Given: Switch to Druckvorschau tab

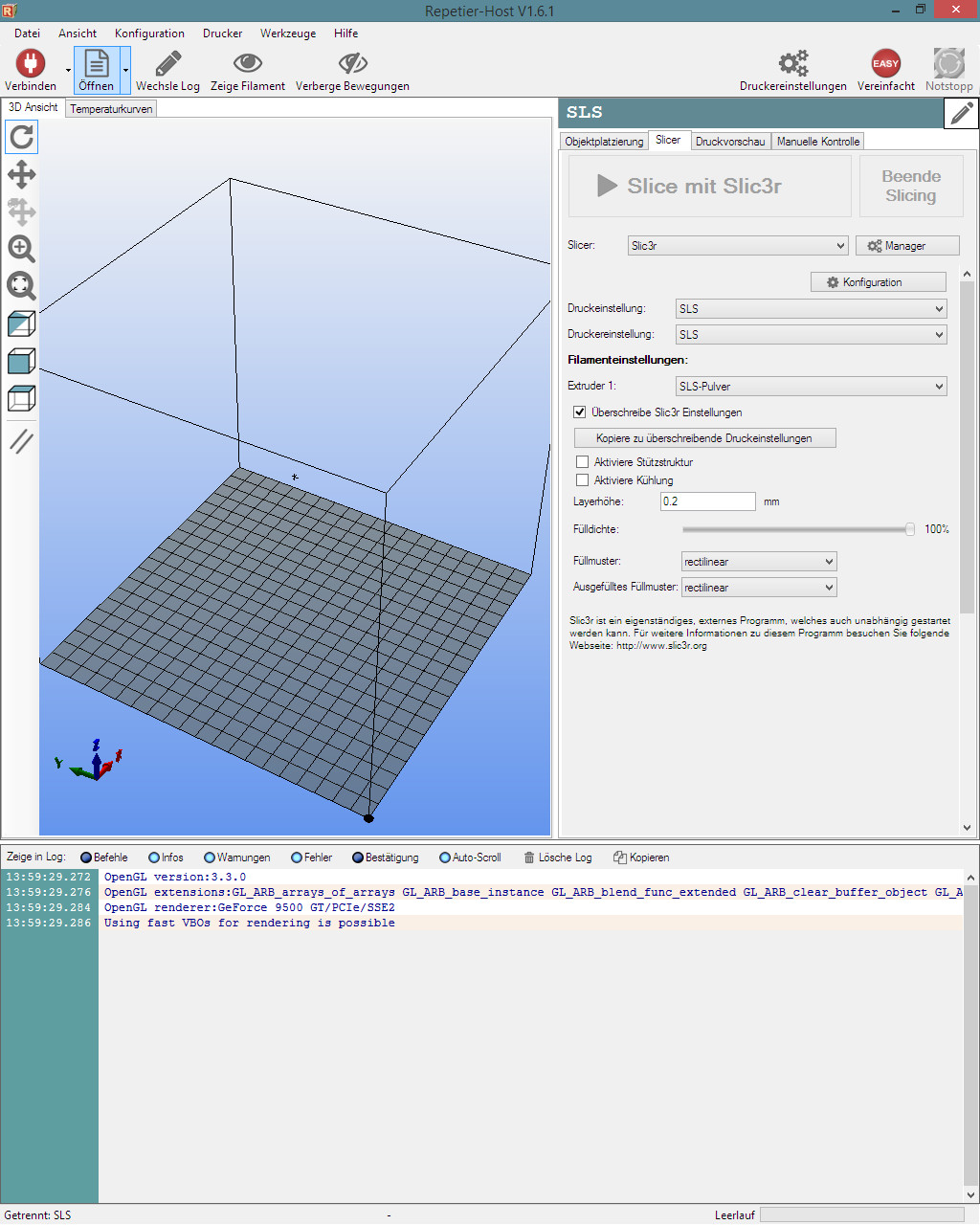Looking at the screenshot, I should pos(730,142).
